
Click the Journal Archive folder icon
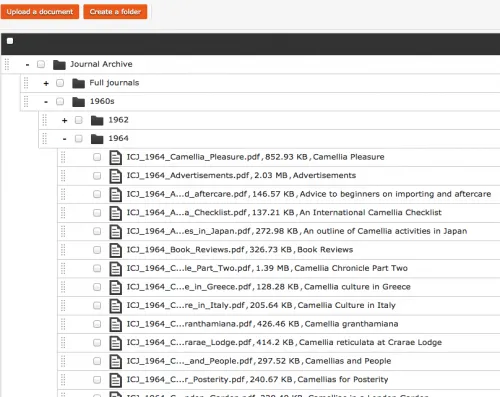tap(59, 65)
